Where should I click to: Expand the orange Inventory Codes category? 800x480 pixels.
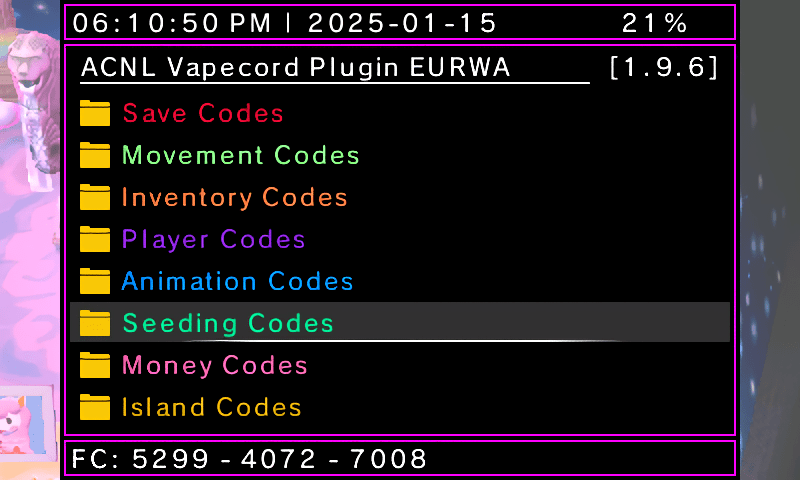pyautogui.click(x=234, y=198)
